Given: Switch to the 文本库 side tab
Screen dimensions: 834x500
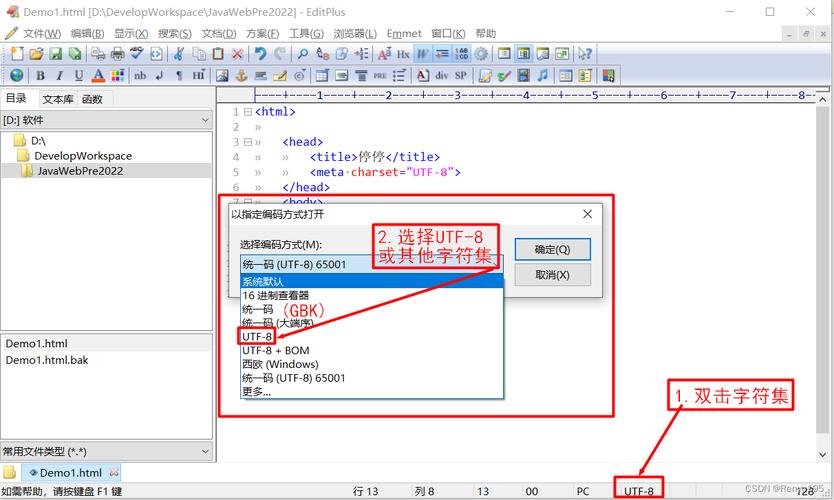Looking at the screenshot, I should pyautogui.click(x=57, y=99).
